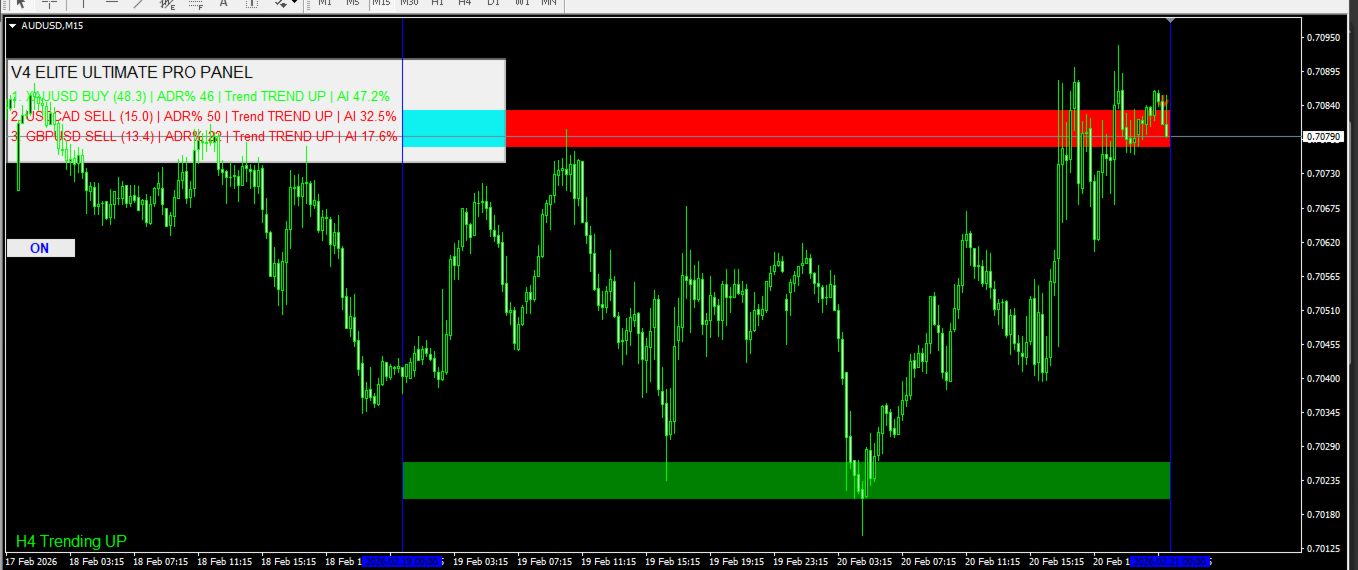
Task: Click the 19 Feb 19:15 time label
Action: tap(737, 561)
